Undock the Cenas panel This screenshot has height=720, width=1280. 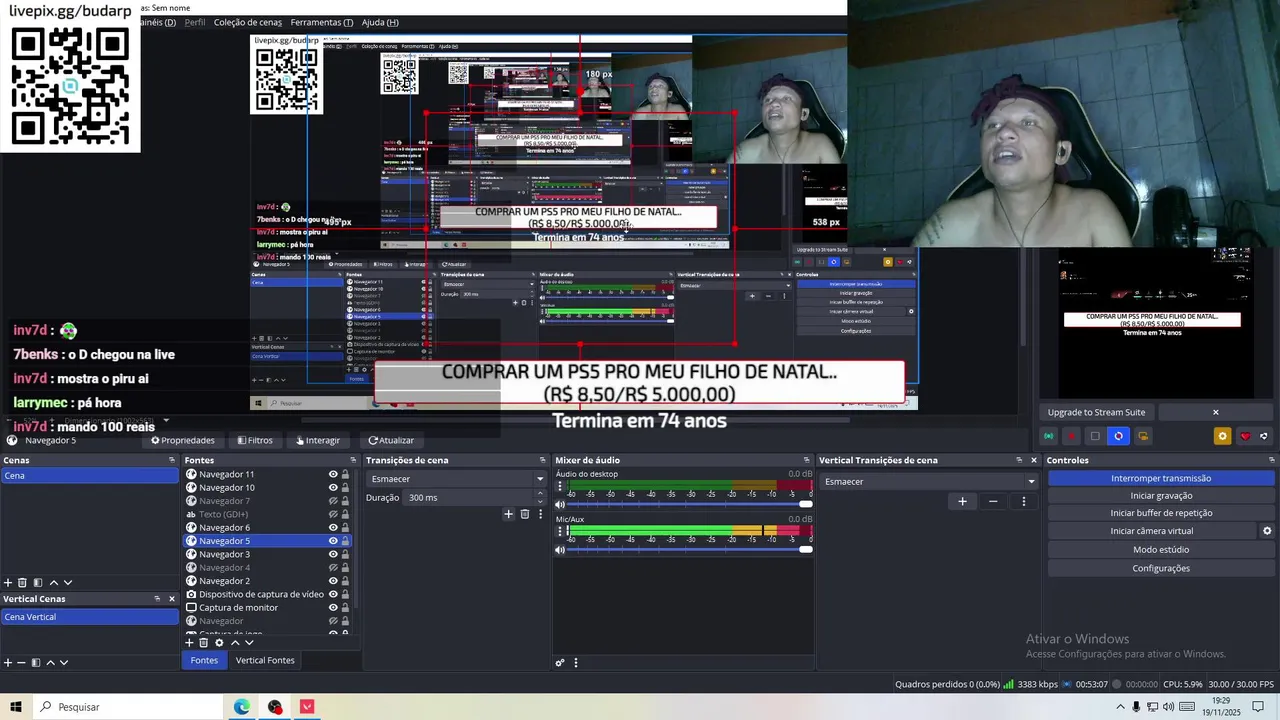coord(172,460)
